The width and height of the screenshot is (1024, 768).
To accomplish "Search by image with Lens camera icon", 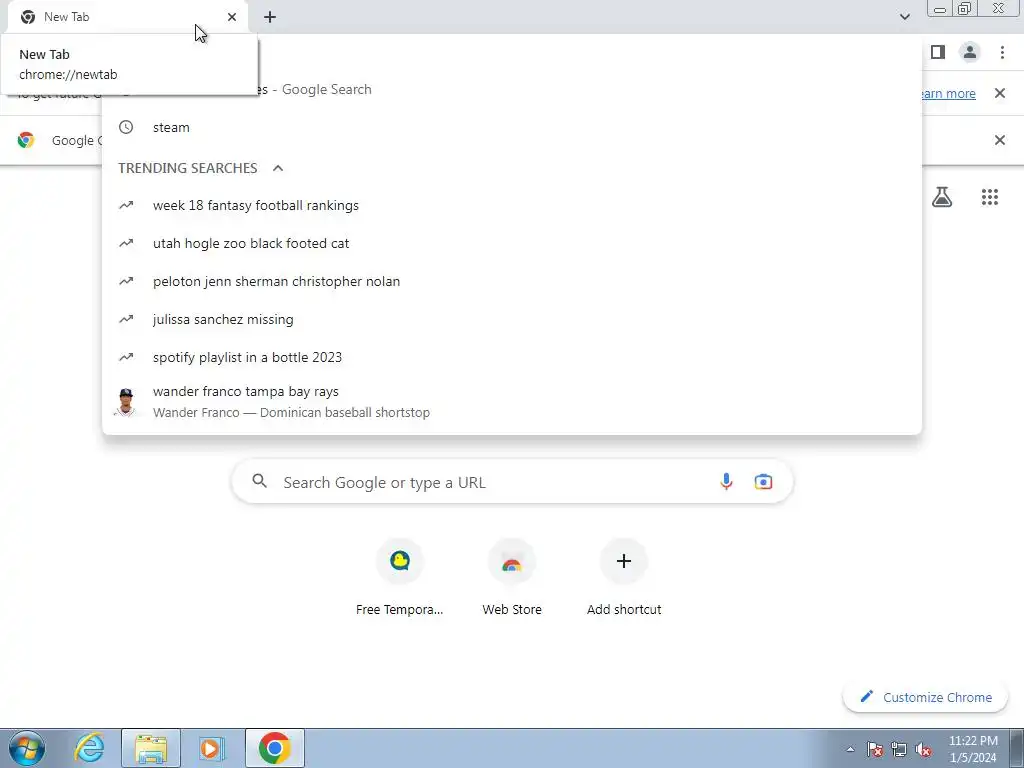I will point(763,482).
